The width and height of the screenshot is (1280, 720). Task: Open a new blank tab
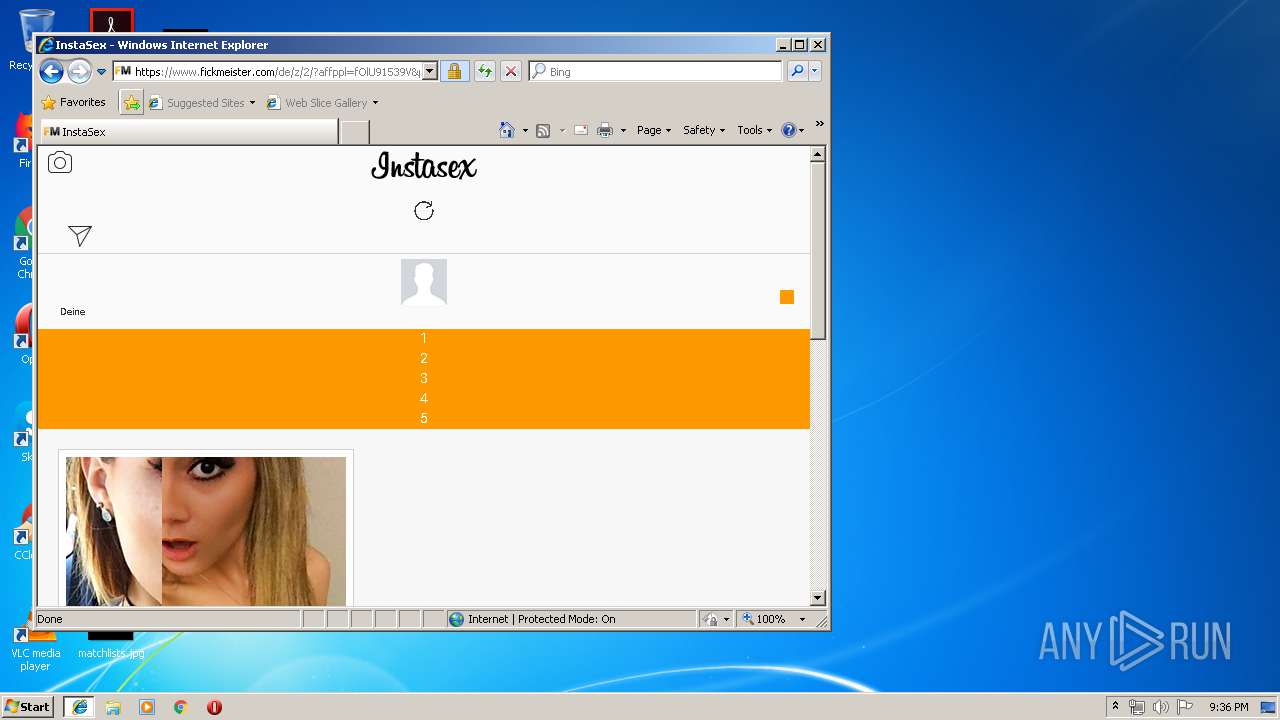point(354,132)
